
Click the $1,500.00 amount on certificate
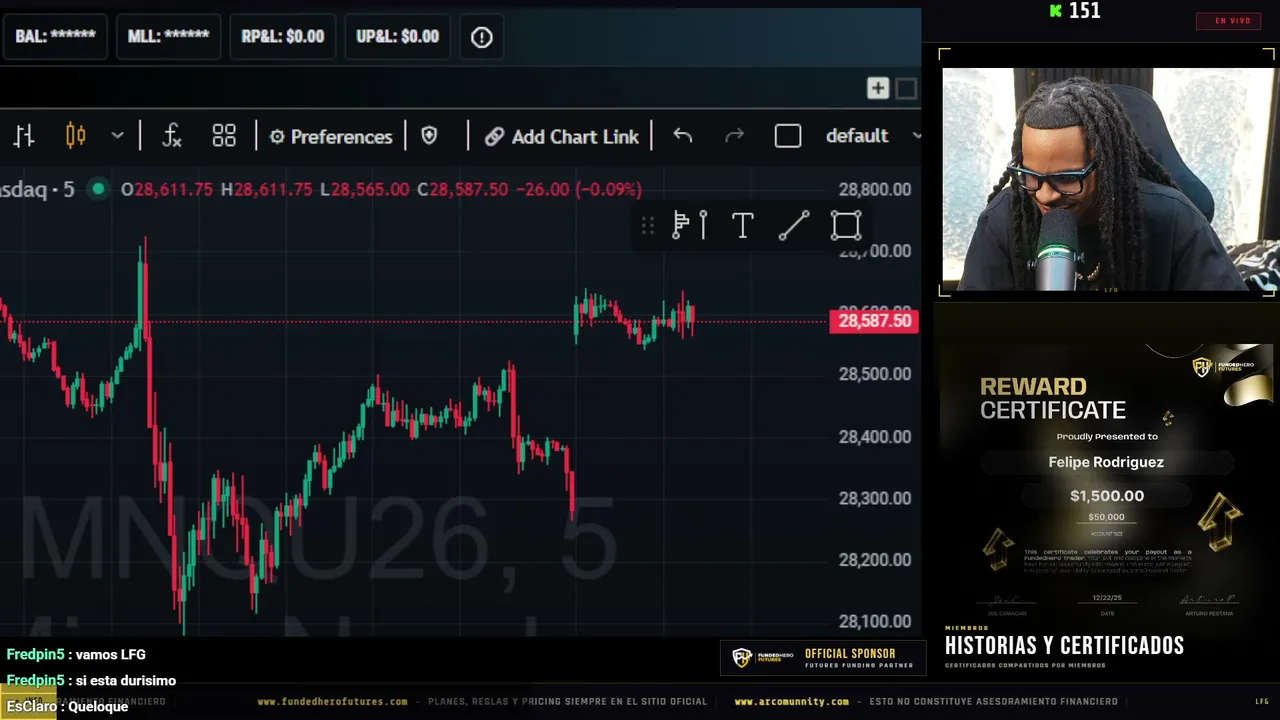(x=1107, y=496)
